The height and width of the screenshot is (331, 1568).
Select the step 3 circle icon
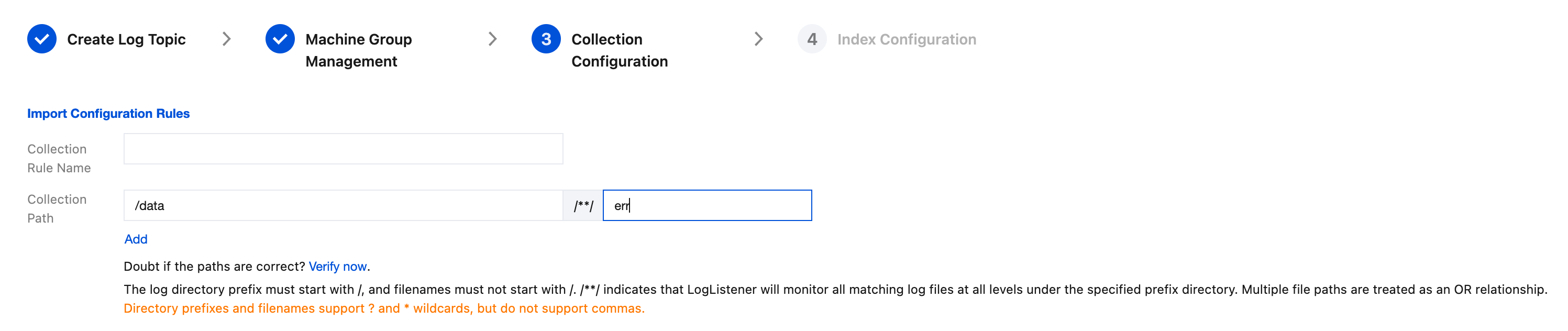tap(546, 39)
